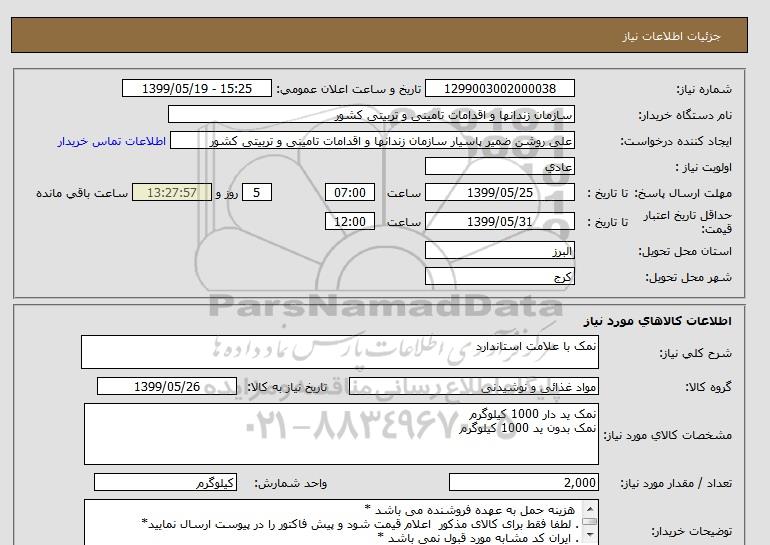Click the unit of measure field کیلوگرم

coord(165,483)
